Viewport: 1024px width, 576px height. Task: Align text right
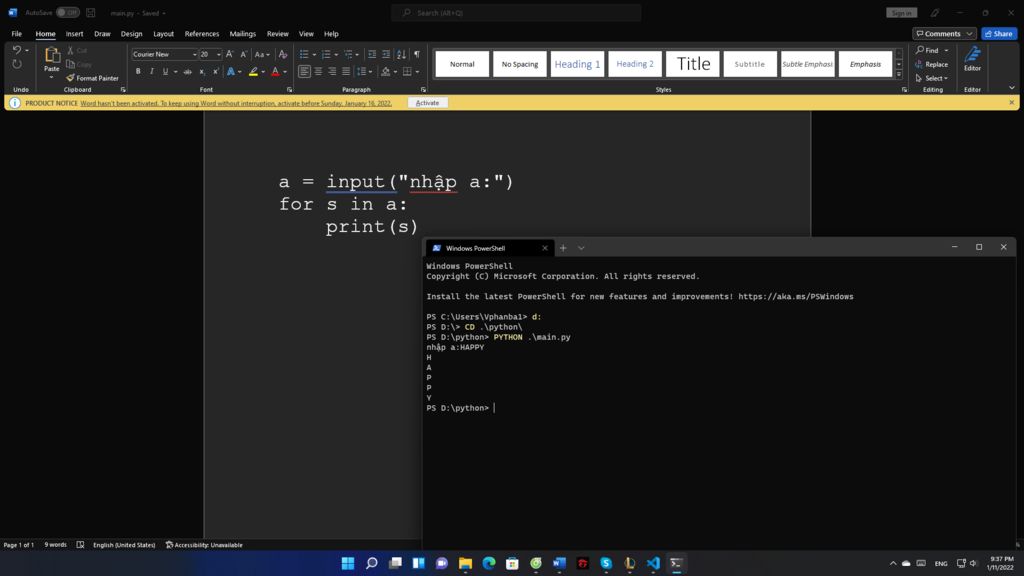332,71
